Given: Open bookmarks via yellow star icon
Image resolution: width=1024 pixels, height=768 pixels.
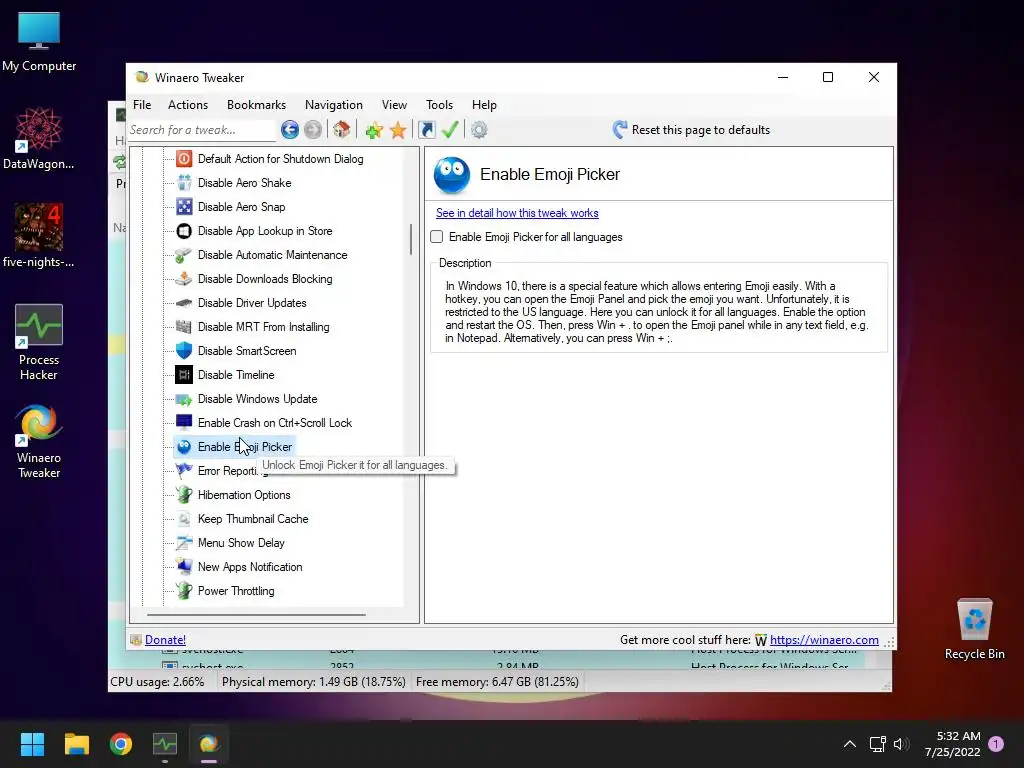Looking at the screenshot, I should 398,130.
